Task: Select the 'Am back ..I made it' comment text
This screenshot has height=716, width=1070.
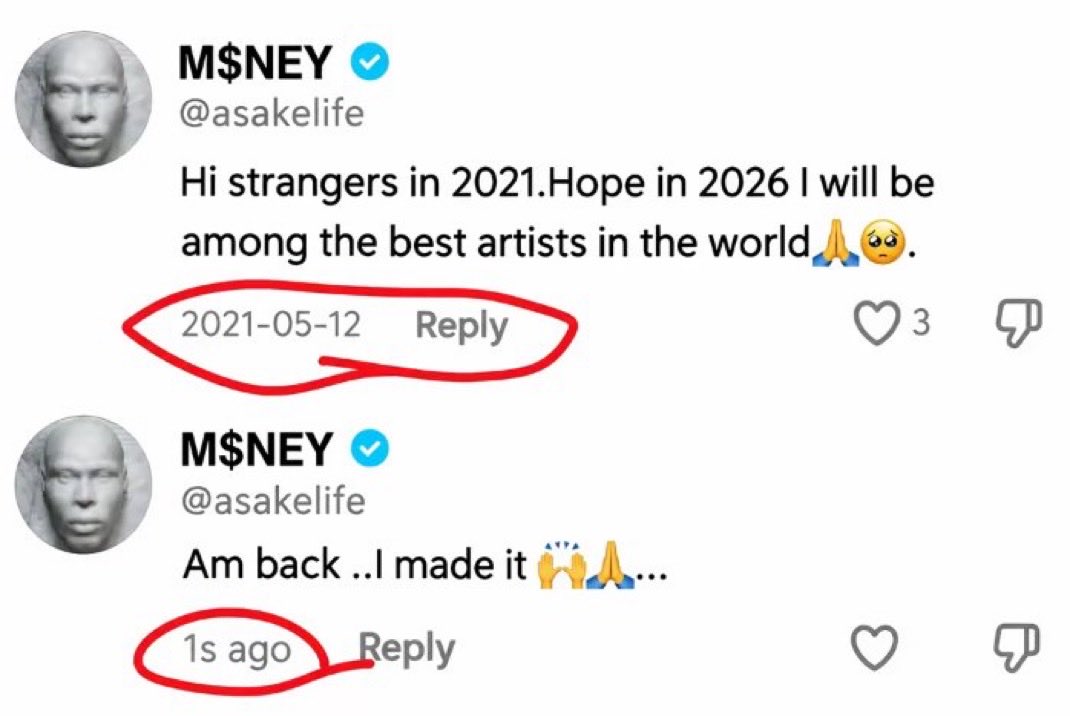Action: coord(424,565)
